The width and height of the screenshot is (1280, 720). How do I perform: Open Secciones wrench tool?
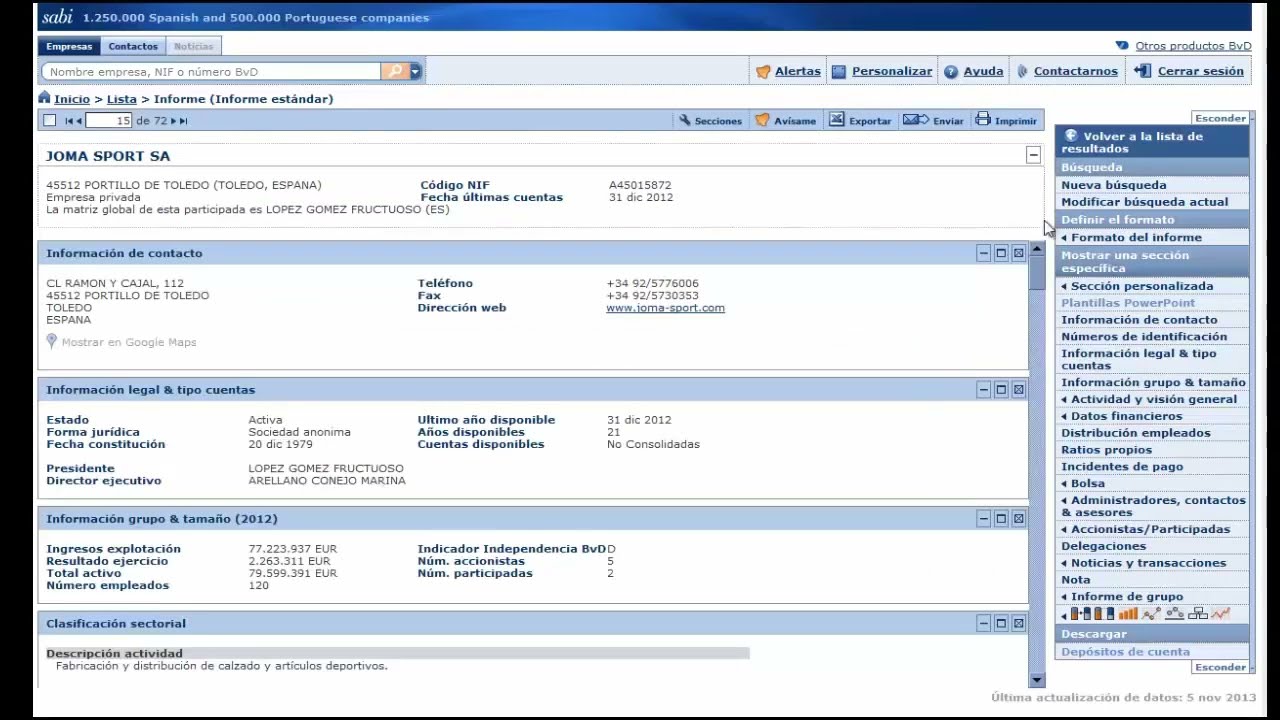(x=710, y=121)
